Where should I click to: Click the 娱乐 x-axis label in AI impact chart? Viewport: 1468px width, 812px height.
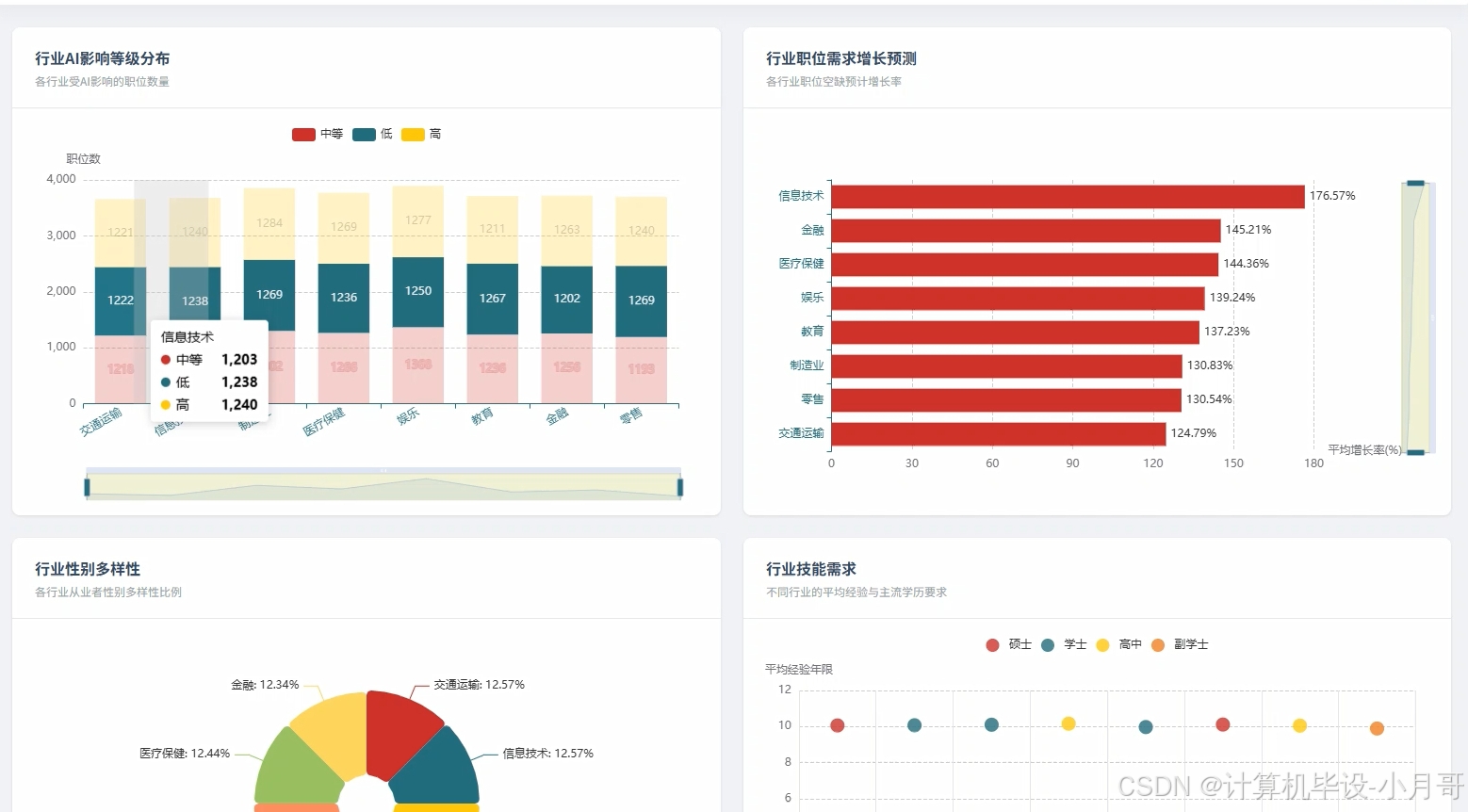[408, 416]
